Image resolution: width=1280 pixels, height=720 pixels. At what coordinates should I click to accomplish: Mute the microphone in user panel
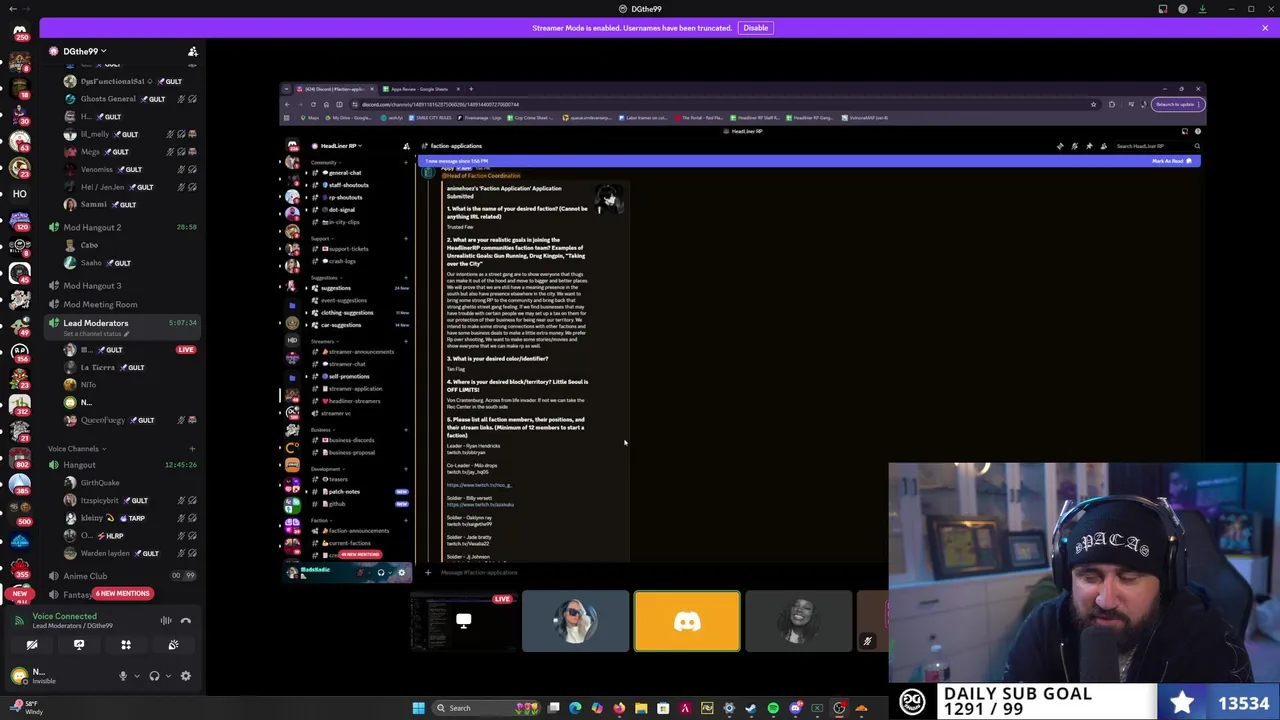(123, 676)
